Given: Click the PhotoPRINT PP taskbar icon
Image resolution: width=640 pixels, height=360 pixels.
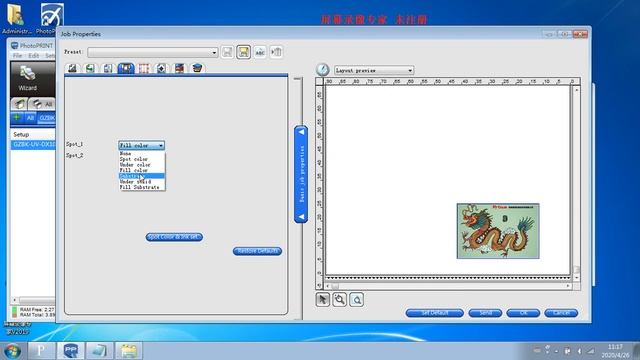Looking at the screenshot, I should [71, 351].
